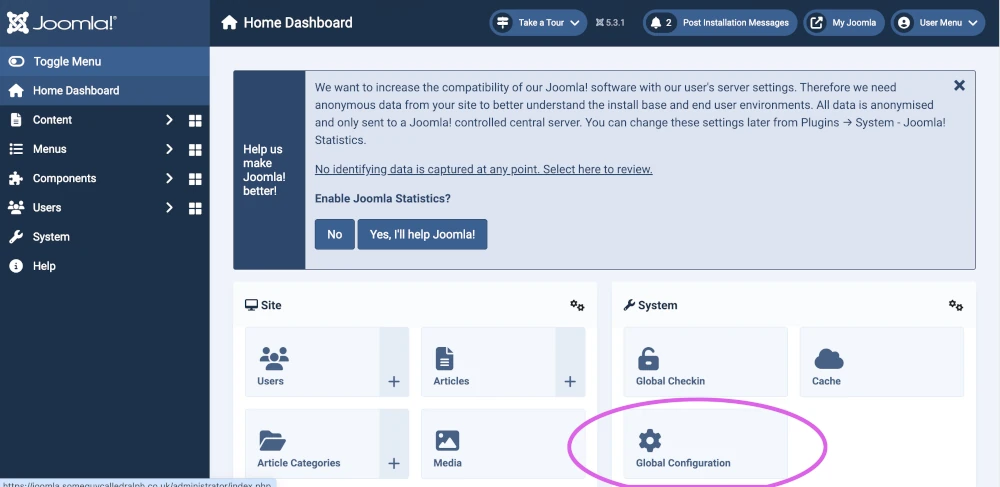This screenshot has width=1000, height=487.
Task: Click the Home Dashboard page title
Action: point(298,23)
